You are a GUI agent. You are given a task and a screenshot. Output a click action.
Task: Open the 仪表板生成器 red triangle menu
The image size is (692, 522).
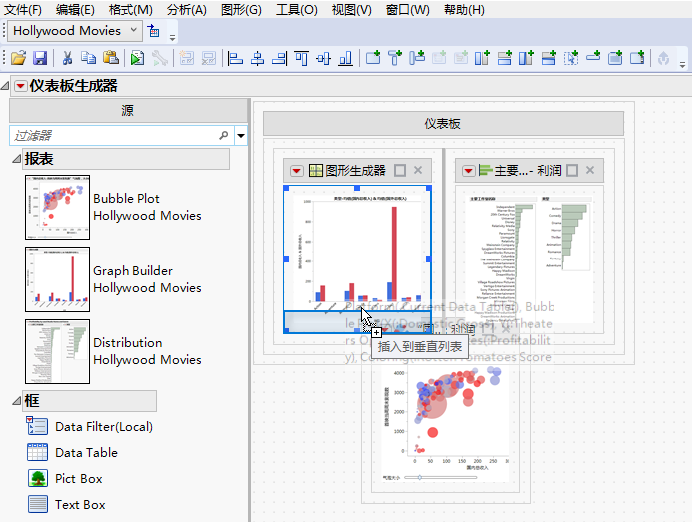[x=20, y=86]
